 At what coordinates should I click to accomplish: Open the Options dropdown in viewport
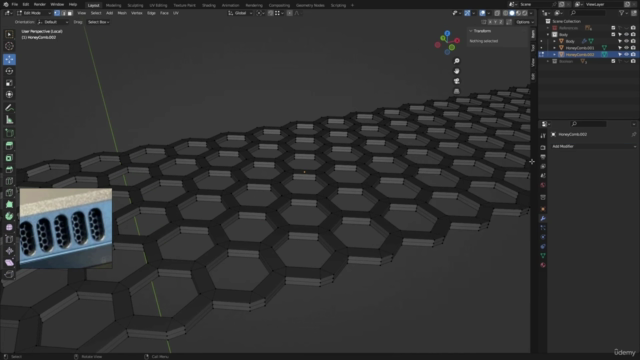point(524,22)
